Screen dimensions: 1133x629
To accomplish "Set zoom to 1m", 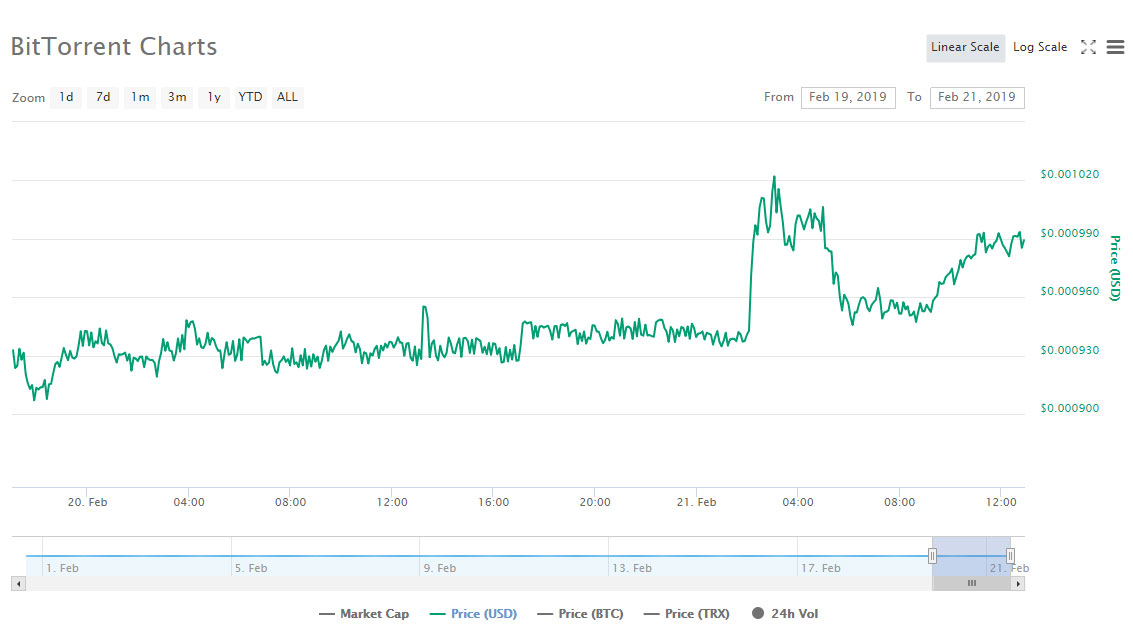I will [x=140, y=97].
